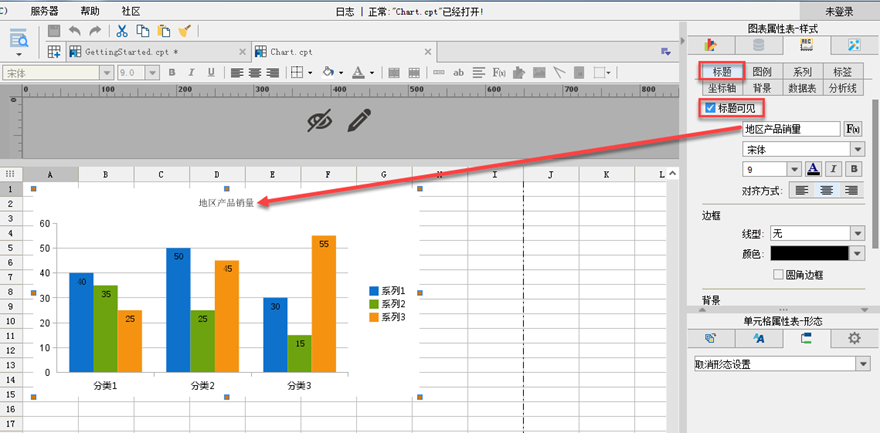Select the 系列 style tab
880x433 pixels.
pyautogui.click(x=803, y=71)
